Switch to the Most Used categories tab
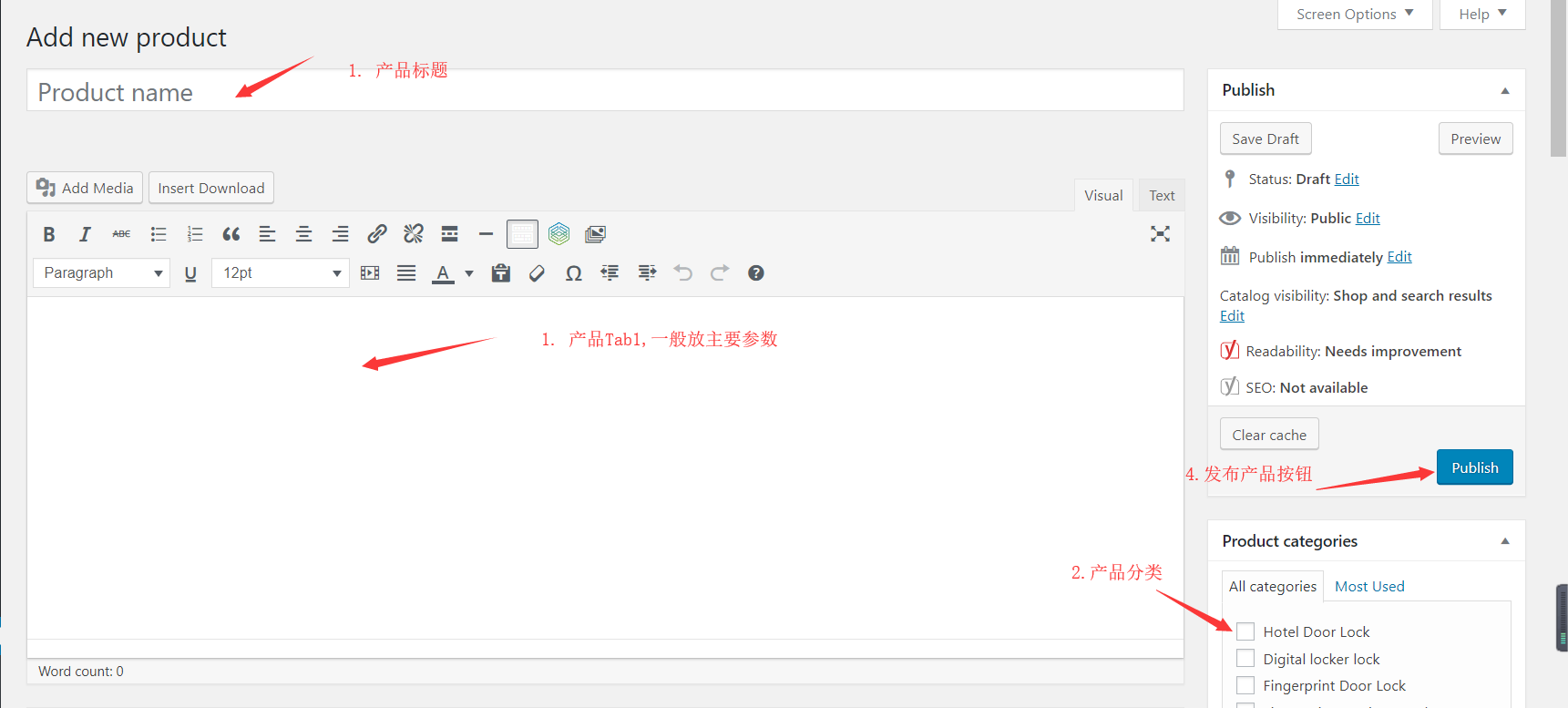 pos(1368,587)
